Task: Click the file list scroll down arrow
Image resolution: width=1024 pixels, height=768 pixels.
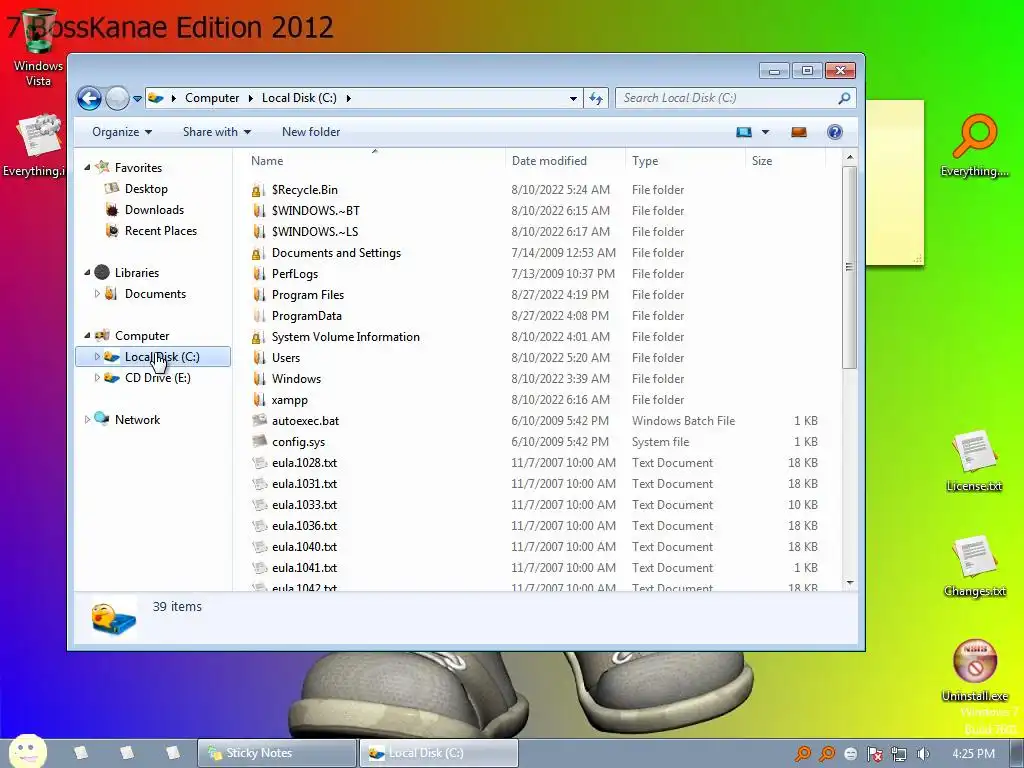Action: click(849, 583)
